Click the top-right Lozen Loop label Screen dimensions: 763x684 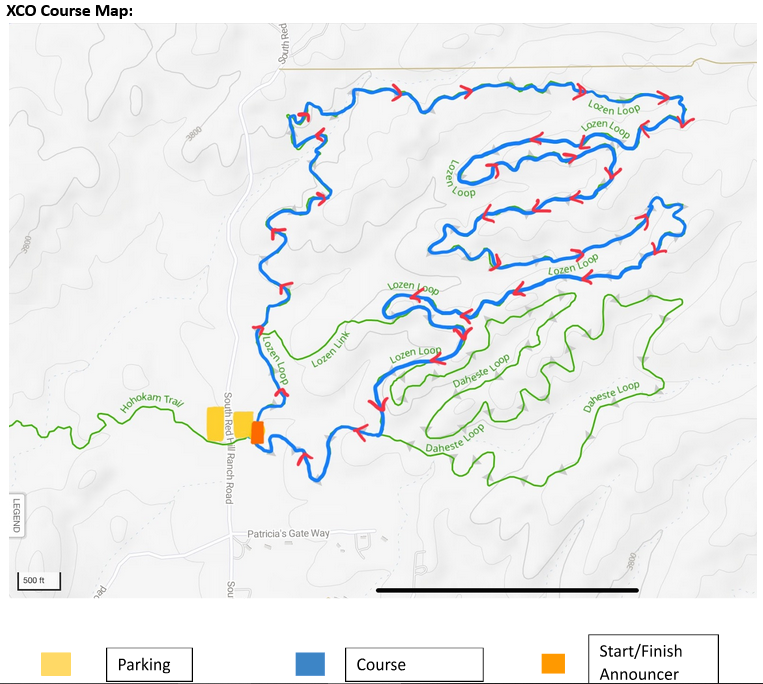(x=613, y=107)
